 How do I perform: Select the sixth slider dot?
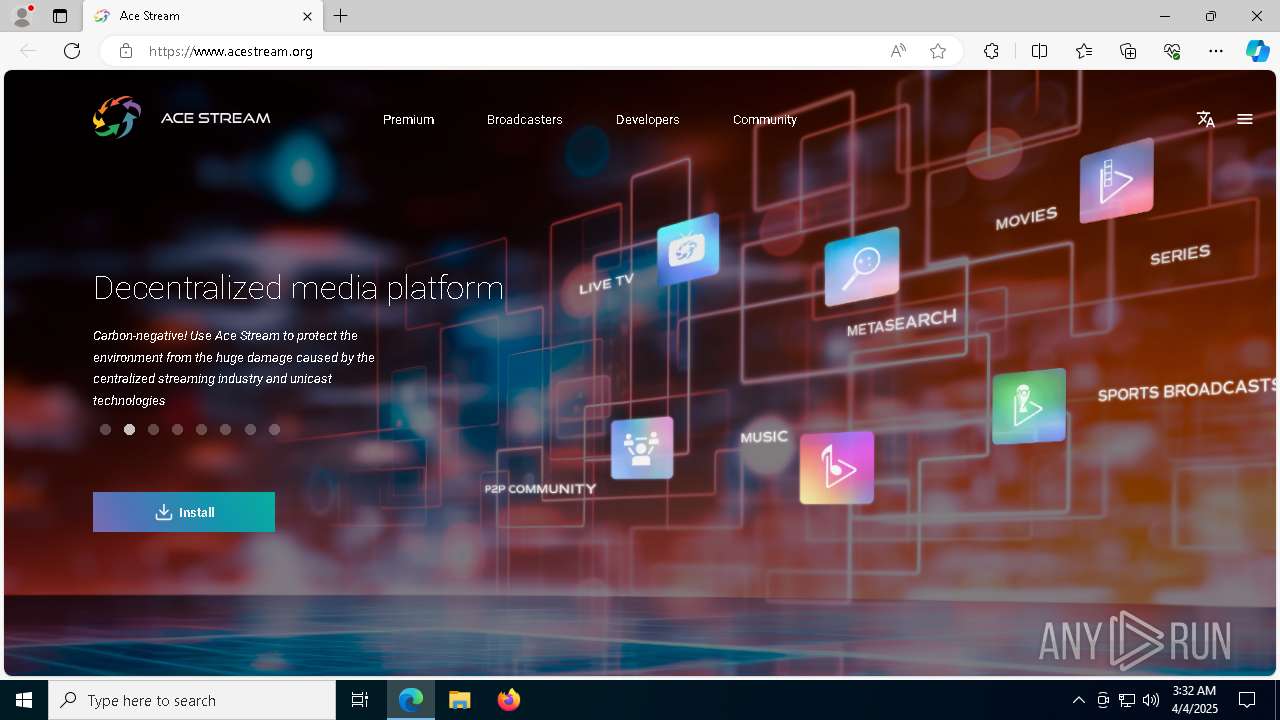(x=225, y=429)
